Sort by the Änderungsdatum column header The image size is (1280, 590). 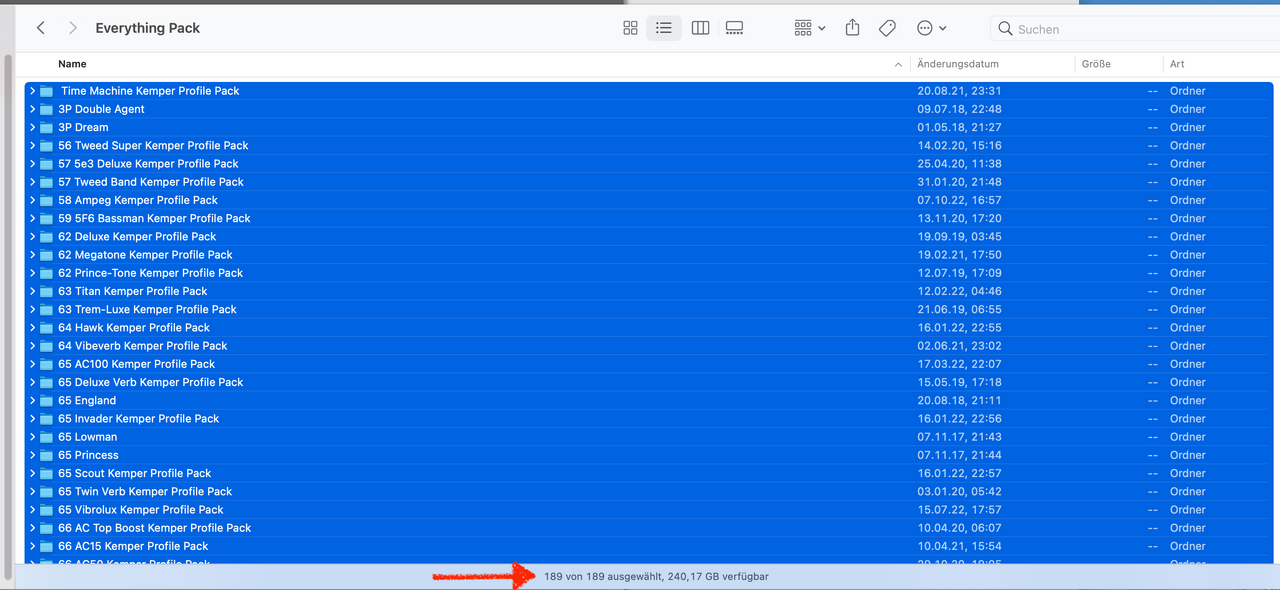[x=958, y=64]
